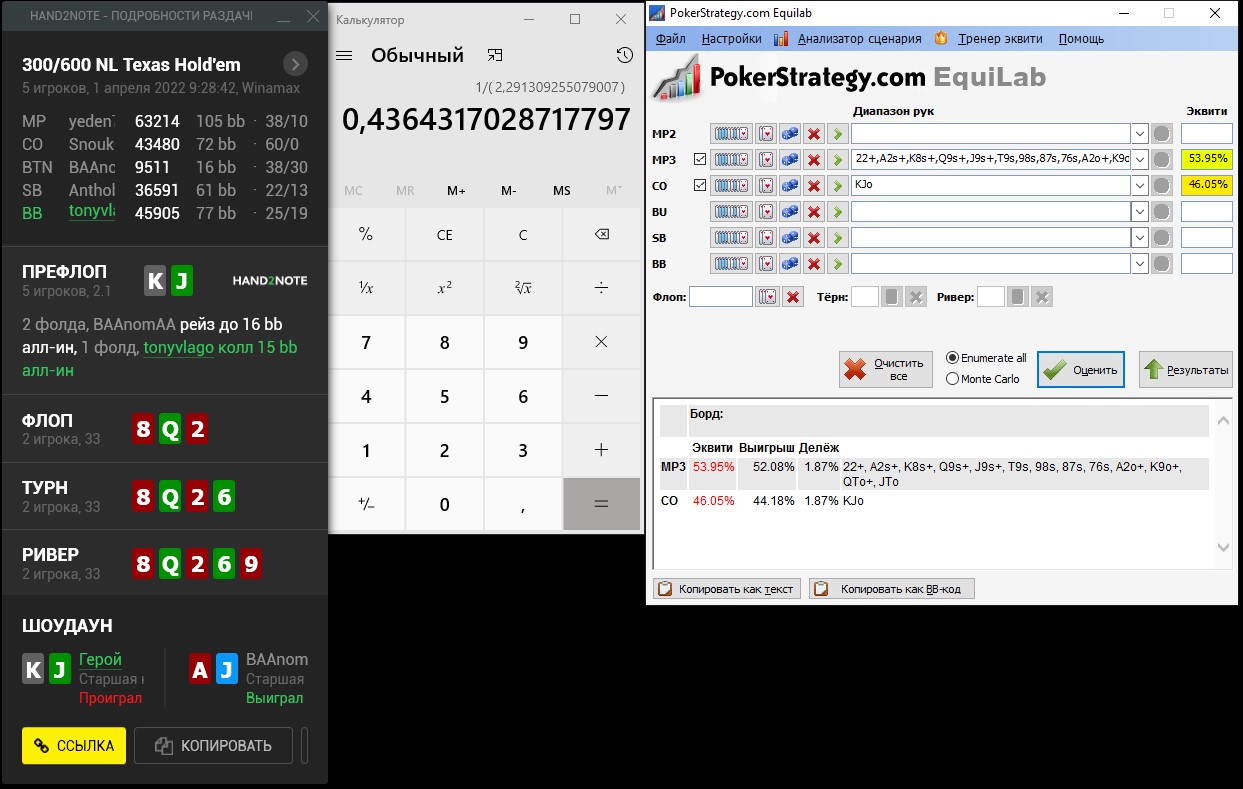Open the Помощь menu in Equilab
The height and width of the screenshot is (789, 1243).
(1081, 39)
